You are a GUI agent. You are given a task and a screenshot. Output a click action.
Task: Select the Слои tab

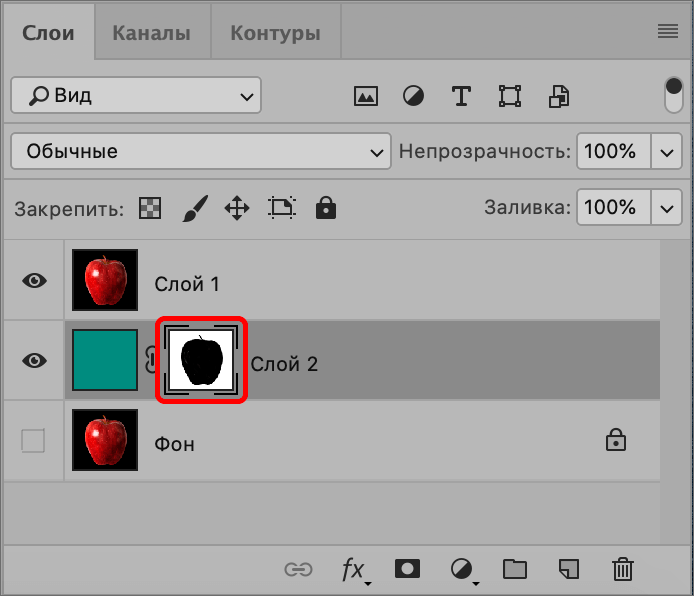[x=48, y=33]
